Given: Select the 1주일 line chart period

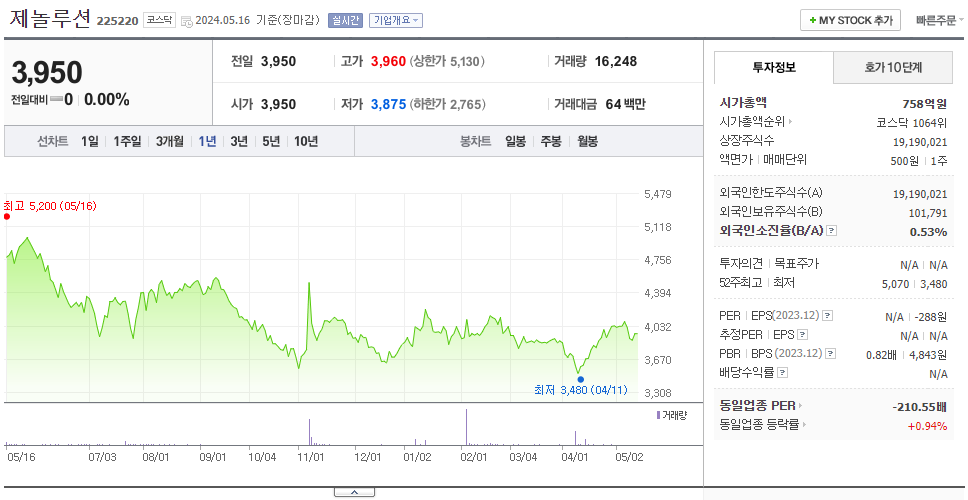Looking at the screenshot, I should (127, 141).
